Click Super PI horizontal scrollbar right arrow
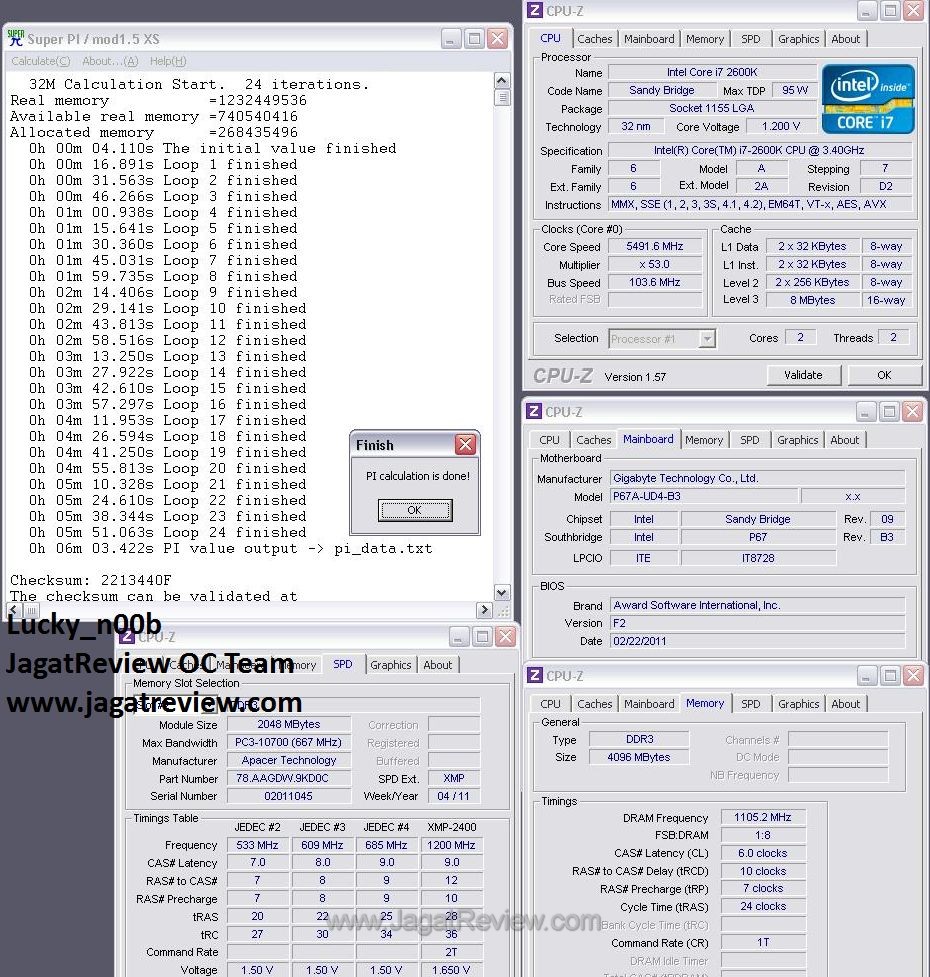Image resolution: width=930 pixels, height=977 pixels. tap(484, 610)
